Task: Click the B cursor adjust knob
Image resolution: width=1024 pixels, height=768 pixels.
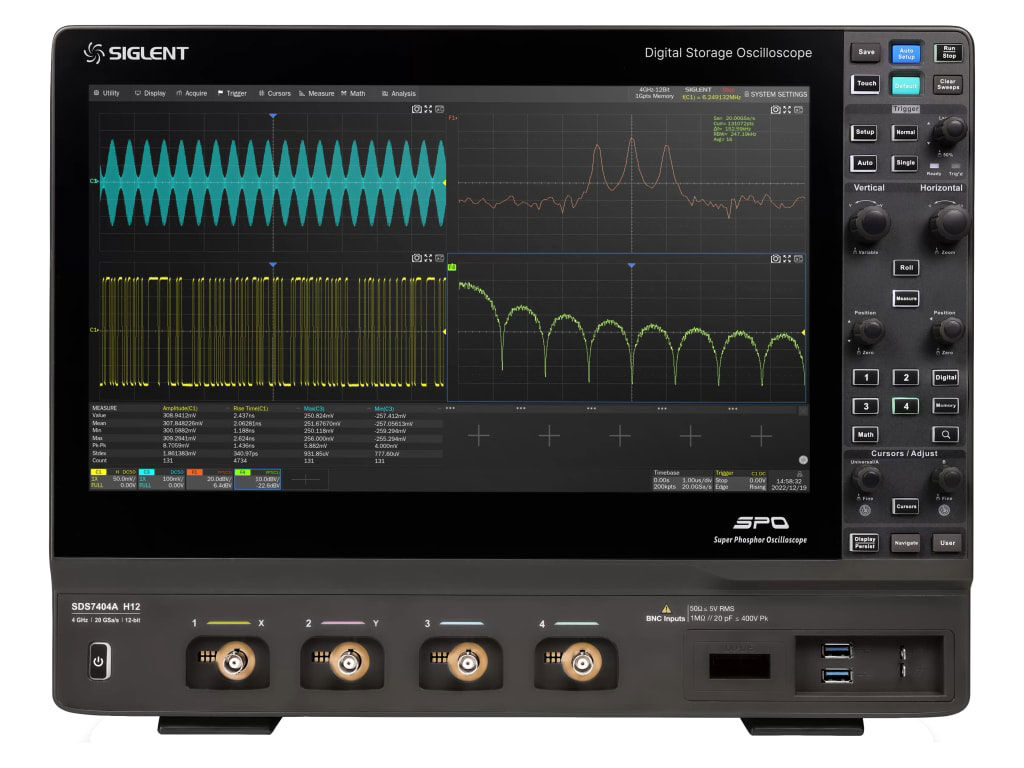Action: [x=946, y=479]
